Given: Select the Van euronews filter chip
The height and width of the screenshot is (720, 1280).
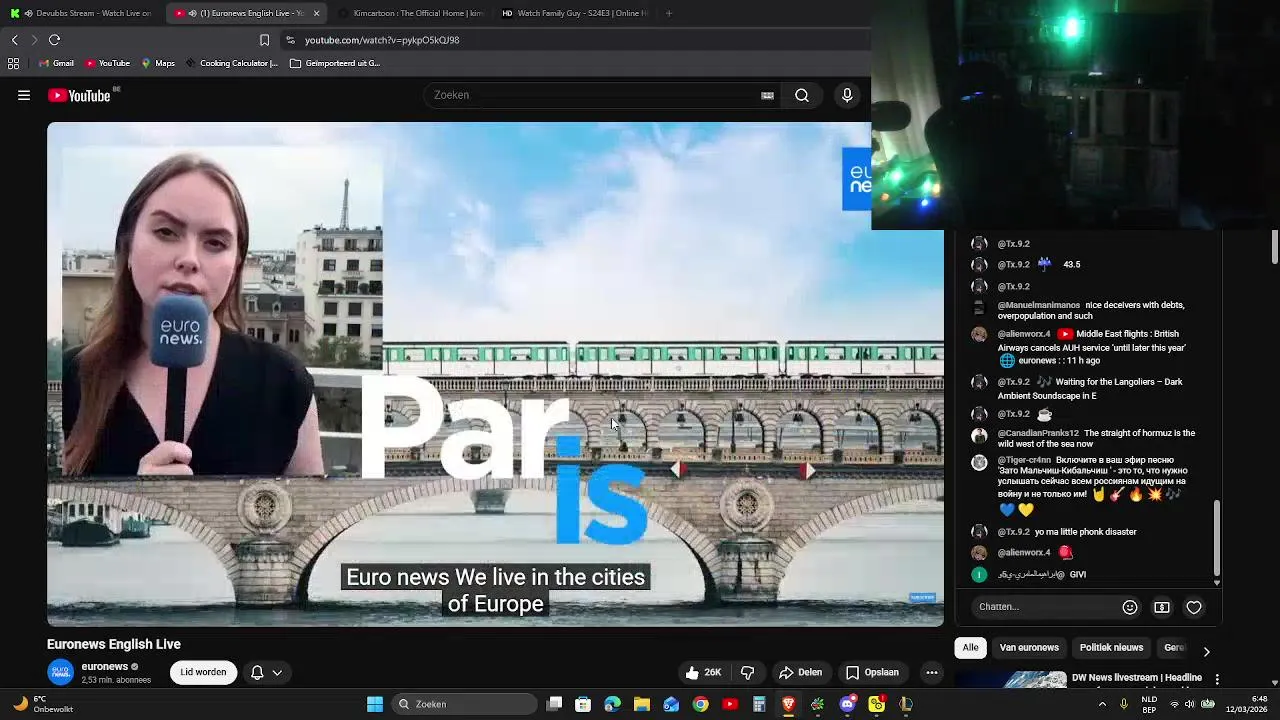Looking at the screenshot, I should [1029, 648].
